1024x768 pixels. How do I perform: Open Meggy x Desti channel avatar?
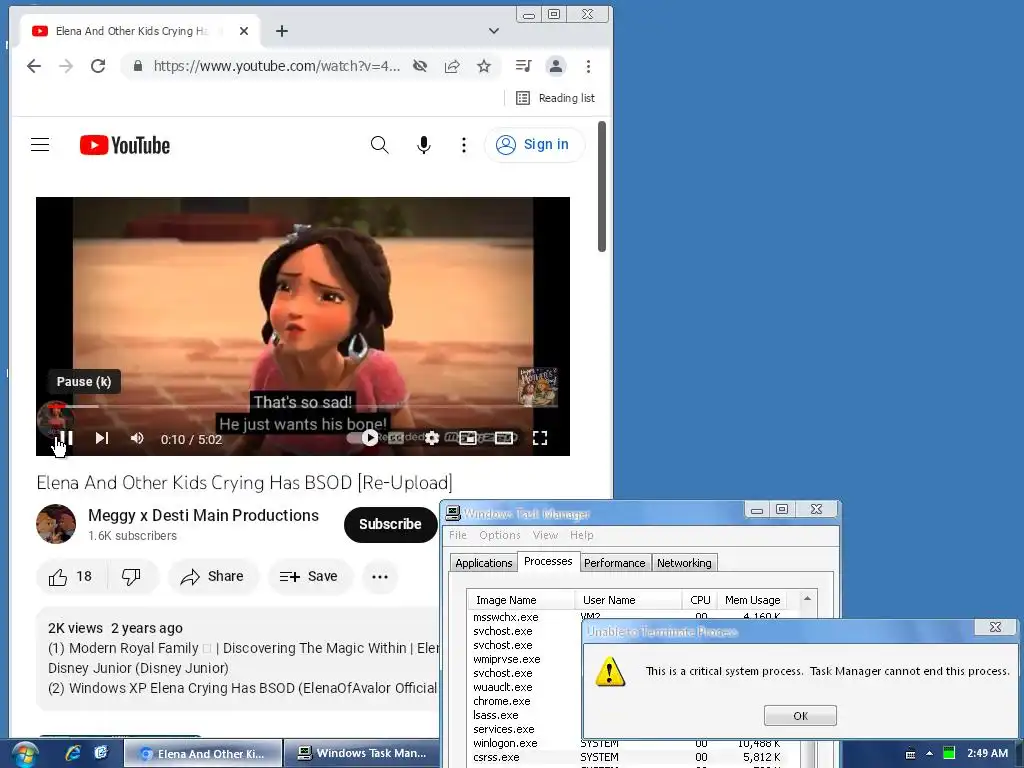tap(56, 524)
